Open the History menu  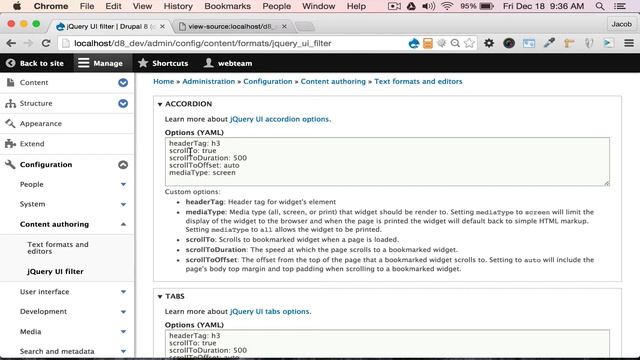(x=178, y=6)
